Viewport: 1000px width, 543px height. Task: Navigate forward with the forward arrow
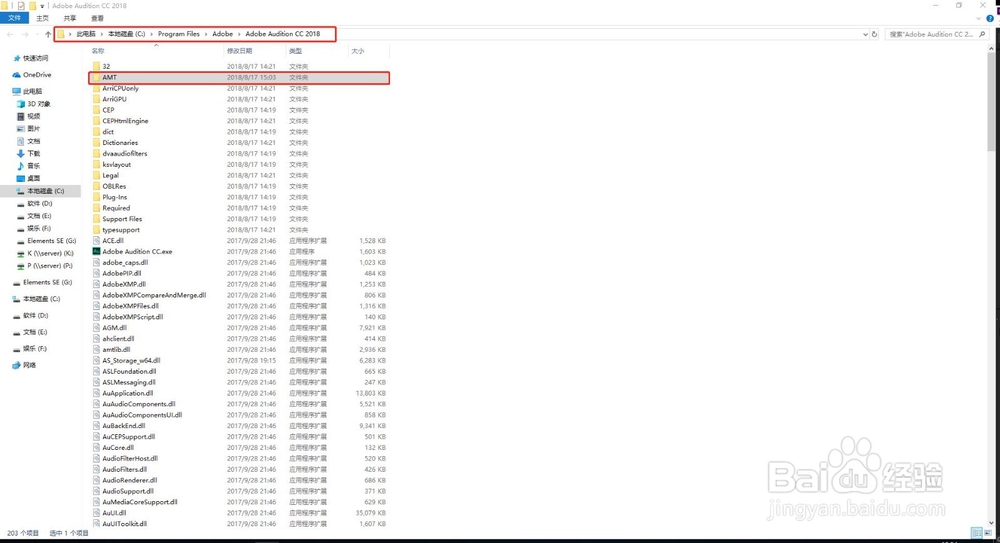point(25,34)
